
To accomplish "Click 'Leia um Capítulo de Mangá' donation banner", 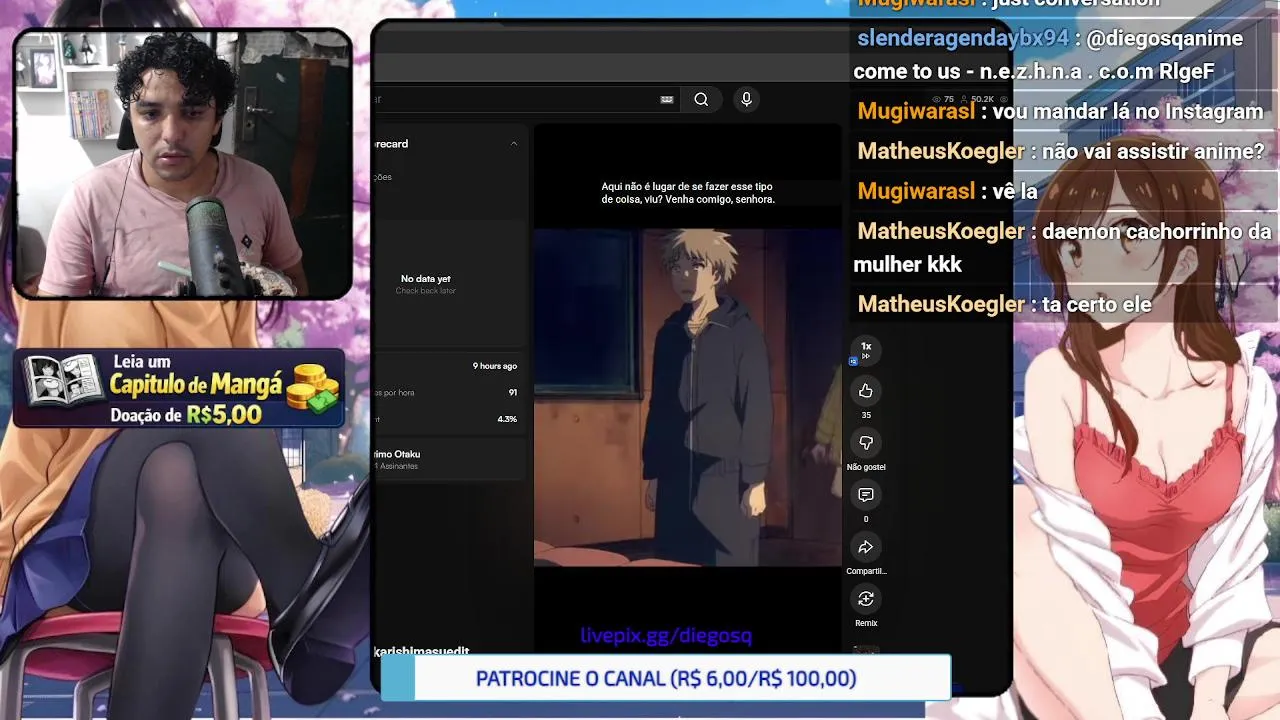I will click(x=180, y=389).
